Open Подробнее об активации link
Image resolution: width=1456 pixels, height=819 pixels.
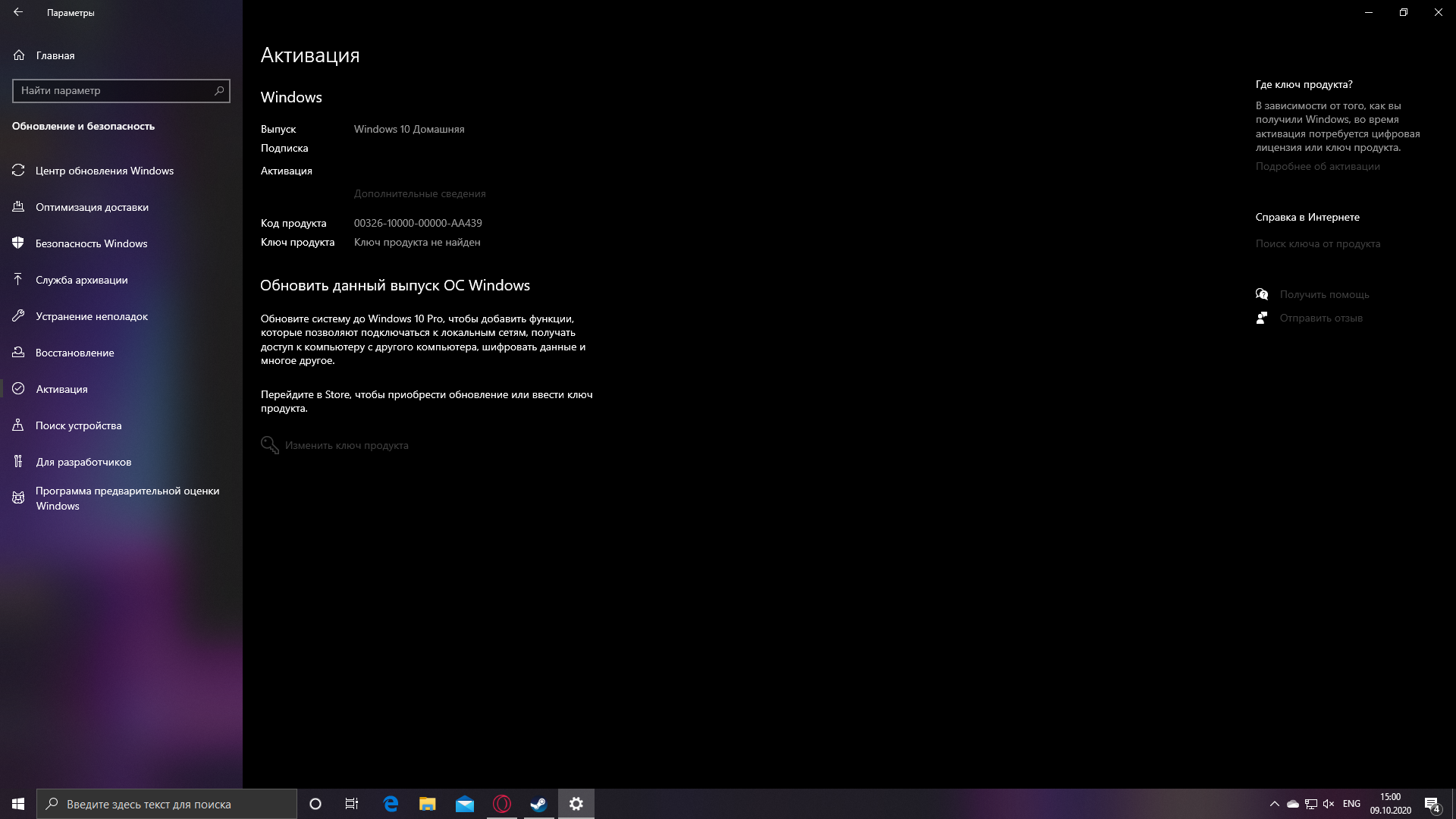1317,166
